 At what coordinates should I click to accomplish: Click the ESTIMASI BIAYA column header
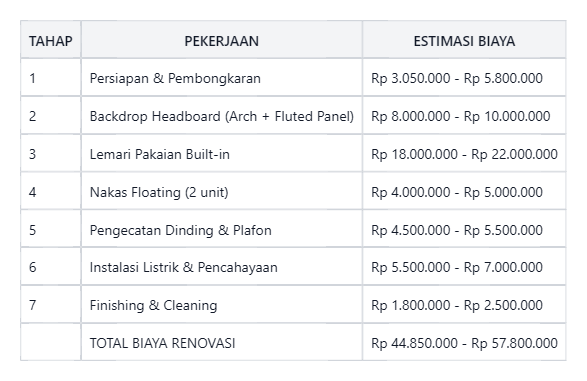pos(464,40)
